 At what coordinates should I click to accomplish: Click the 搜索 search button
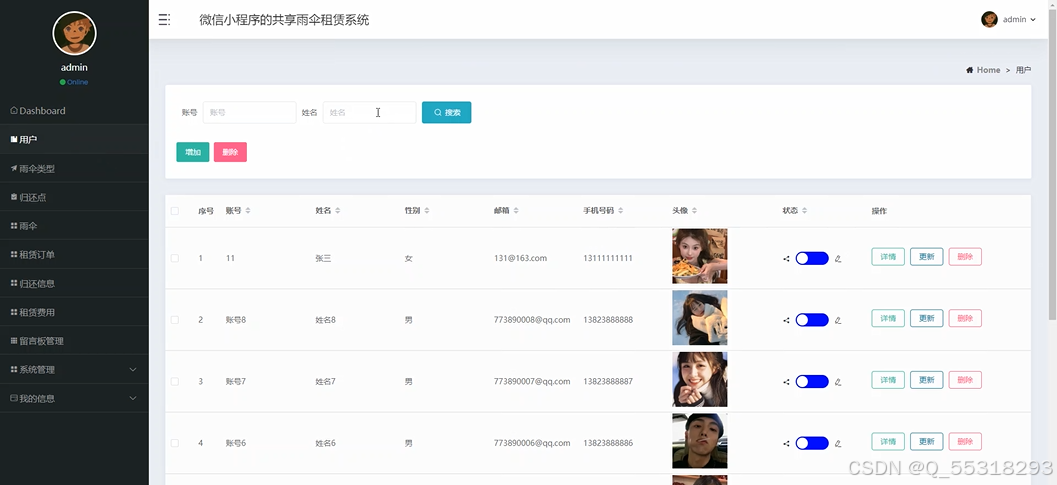pyautogui.click(x=446, y=113)
